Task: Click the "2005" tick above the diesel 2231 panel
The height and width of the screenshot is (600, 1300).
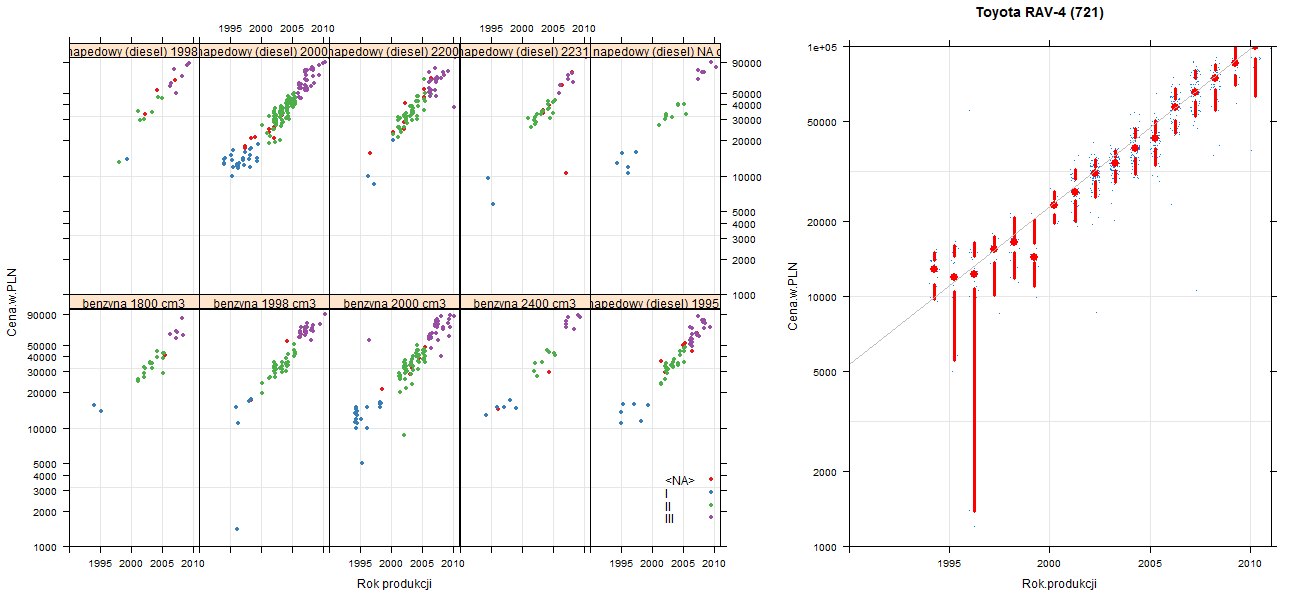Action: pyautogui.click(x=553, y=29)
